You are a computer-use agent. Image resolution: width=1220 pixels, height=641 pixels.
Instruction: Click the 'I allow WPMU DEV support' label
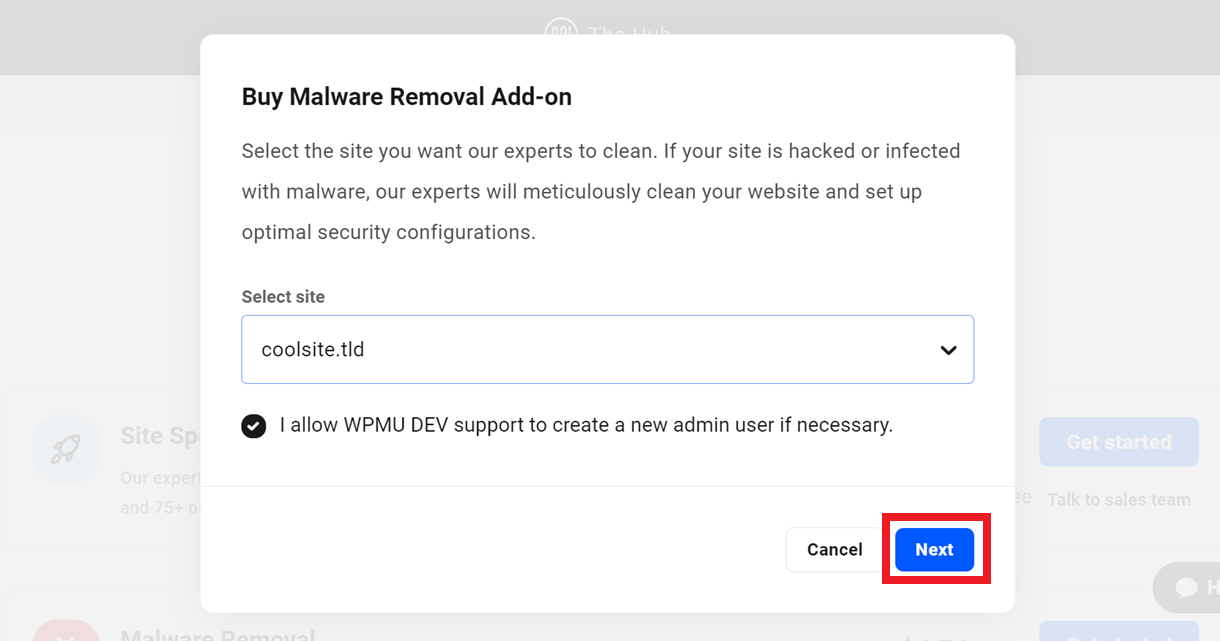point(586,425)
